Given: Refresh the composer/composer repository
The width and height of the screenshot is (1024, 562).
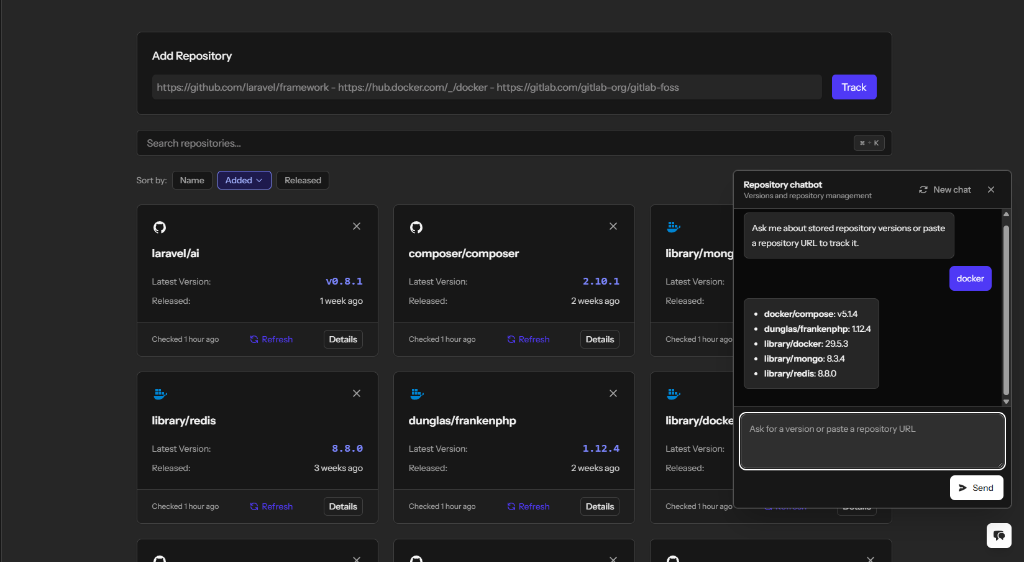Looking at the screenshot, I should pos(528,339).
